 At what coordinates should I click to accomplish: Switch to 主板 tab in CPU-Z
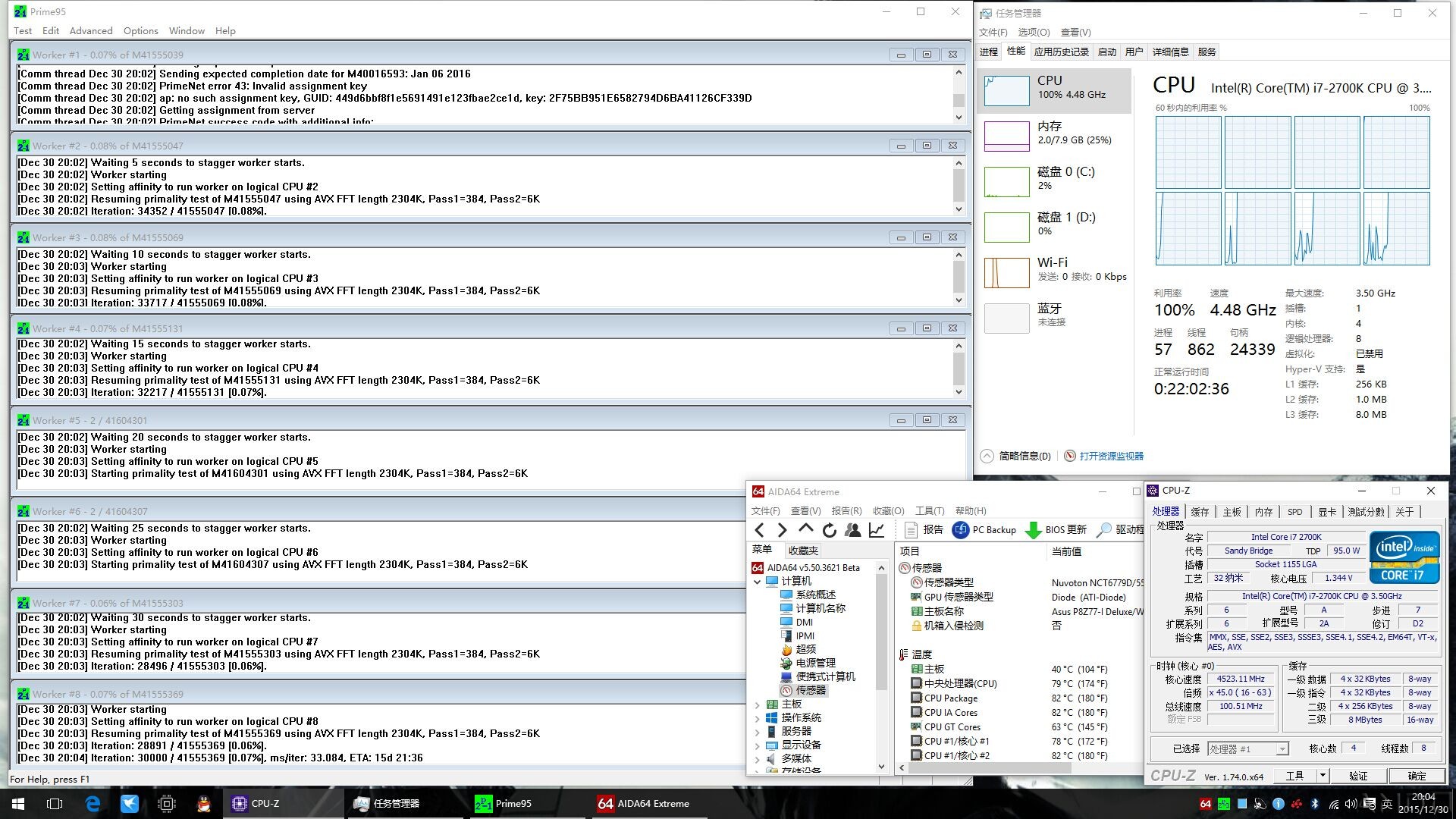click(1232, 512)
